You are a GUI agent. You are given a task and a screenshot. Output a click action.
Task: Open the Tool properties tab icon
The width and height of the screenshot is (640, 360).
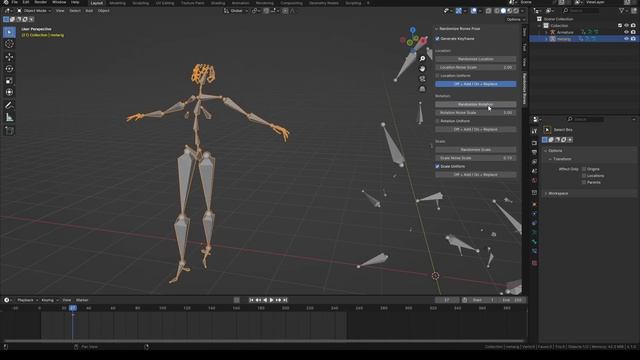click(534, 131)
